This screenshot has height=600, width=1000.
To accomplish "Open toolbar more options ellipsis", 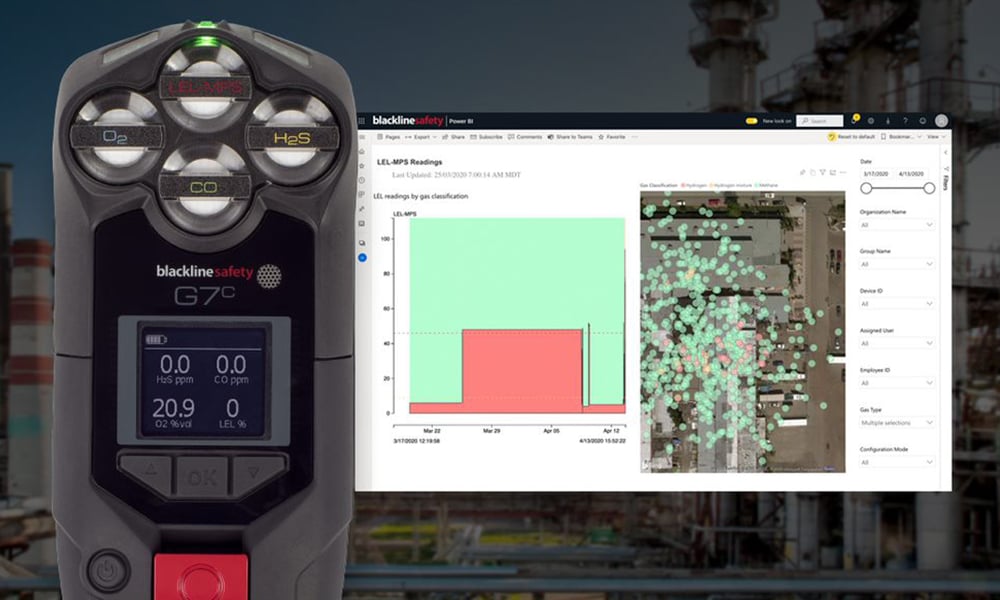I will (635, 137).
